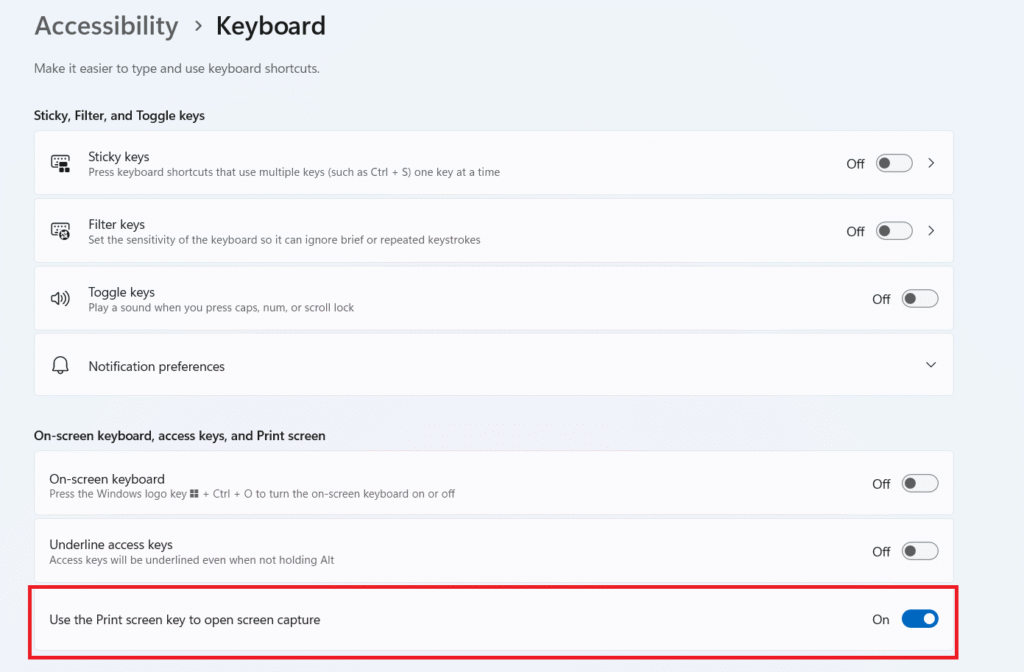Turn on the On-screen keyboard switch
Viewport: 1024px width, 672px height.
click(x=919, y=484)
